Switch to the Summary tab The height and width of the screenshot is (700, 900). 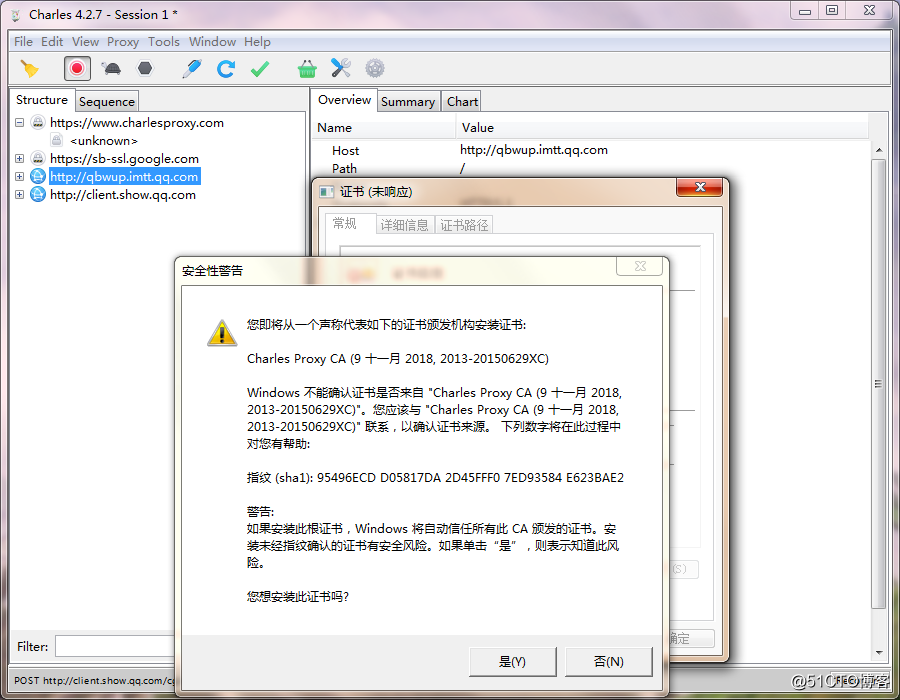(408, 102)
